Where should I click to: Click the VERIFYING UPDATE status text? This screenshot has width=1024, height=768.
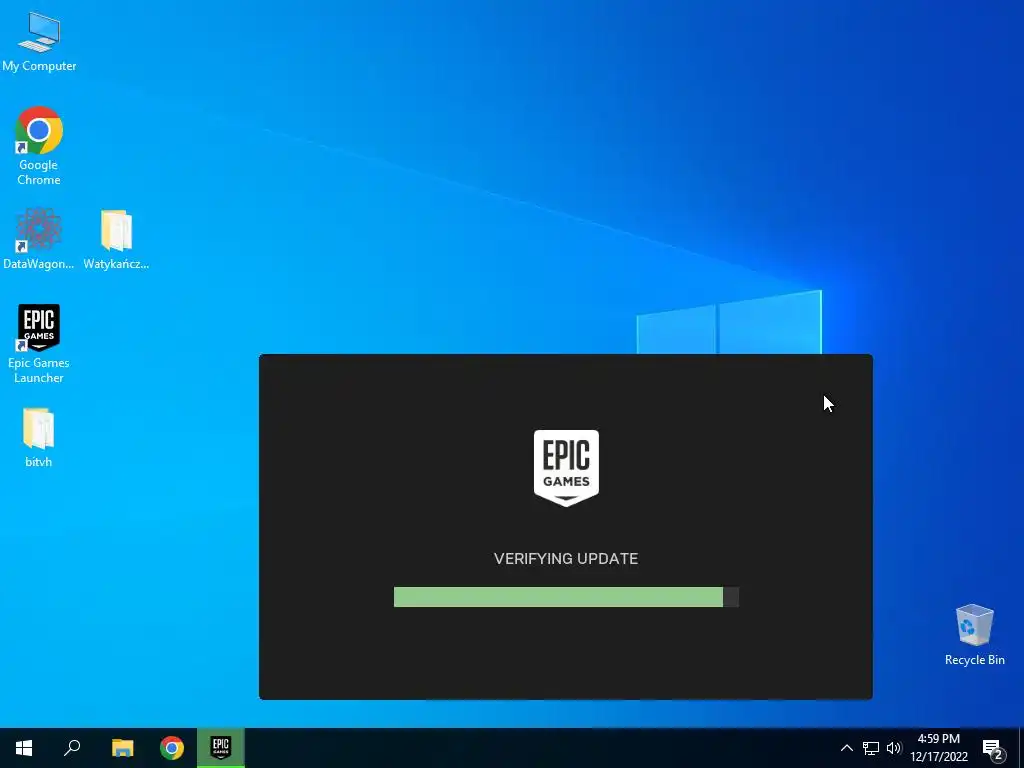click(x=566, y=558)
